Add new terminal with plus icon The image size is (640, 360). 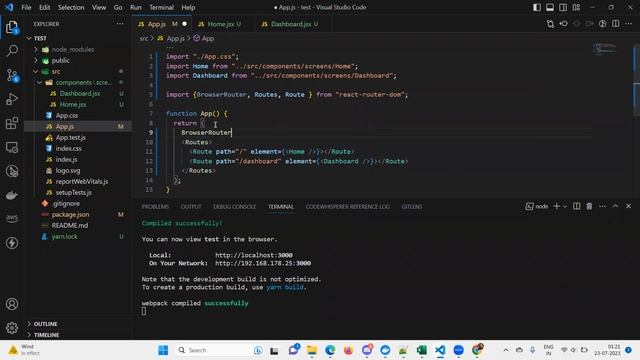coord(556,207)
